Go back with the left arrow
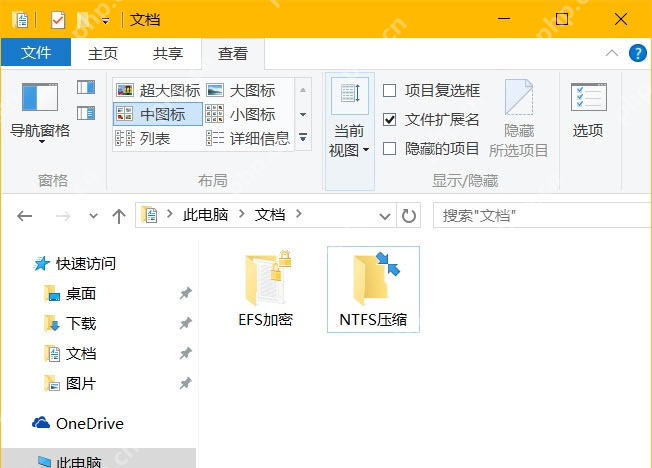This screenshot has height=468, width=652. (25, 216)
